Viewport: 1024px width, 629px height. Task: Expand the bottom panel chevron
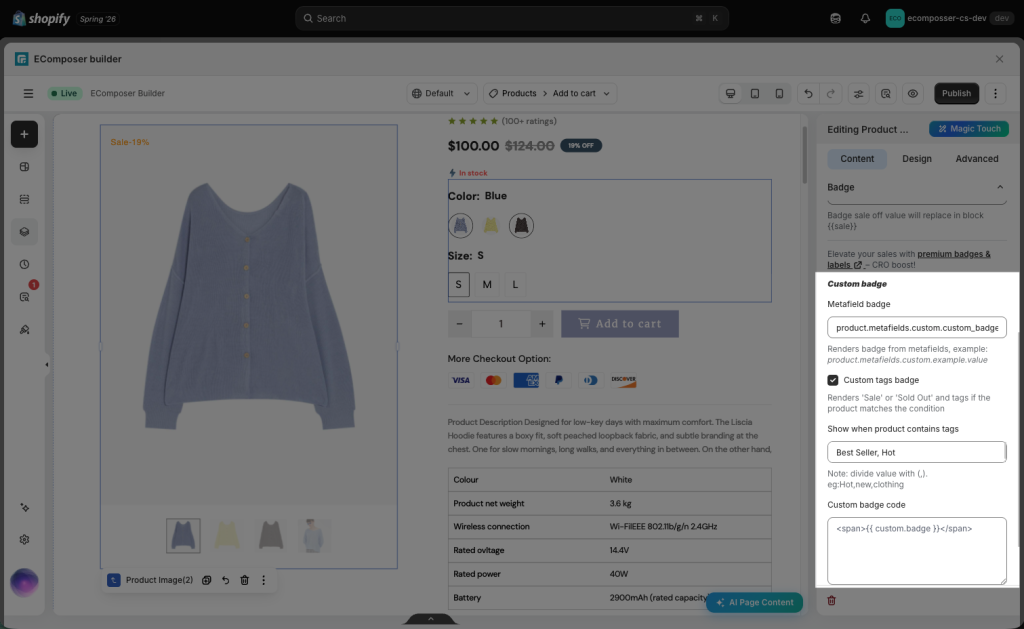pos(431,619)
